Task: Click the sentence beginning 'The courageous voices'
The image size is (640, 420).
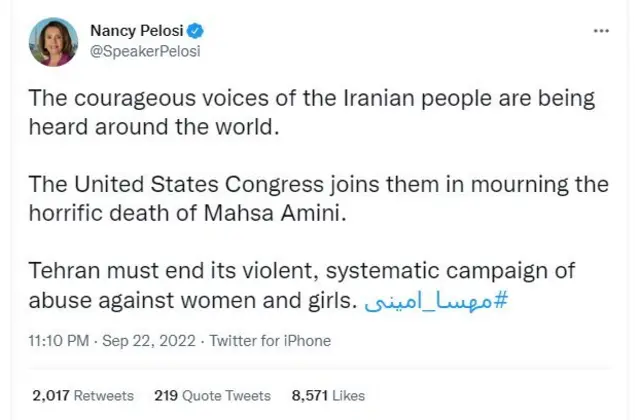Action: pos(310,99)
